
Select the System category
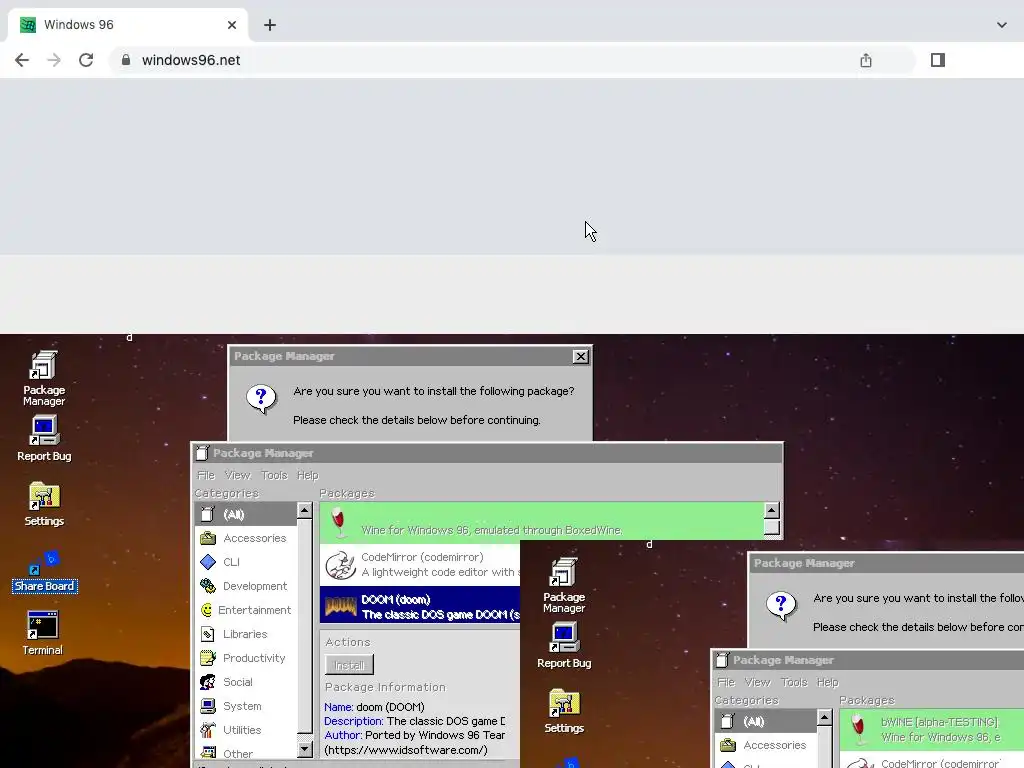click(x=246, y=706)
